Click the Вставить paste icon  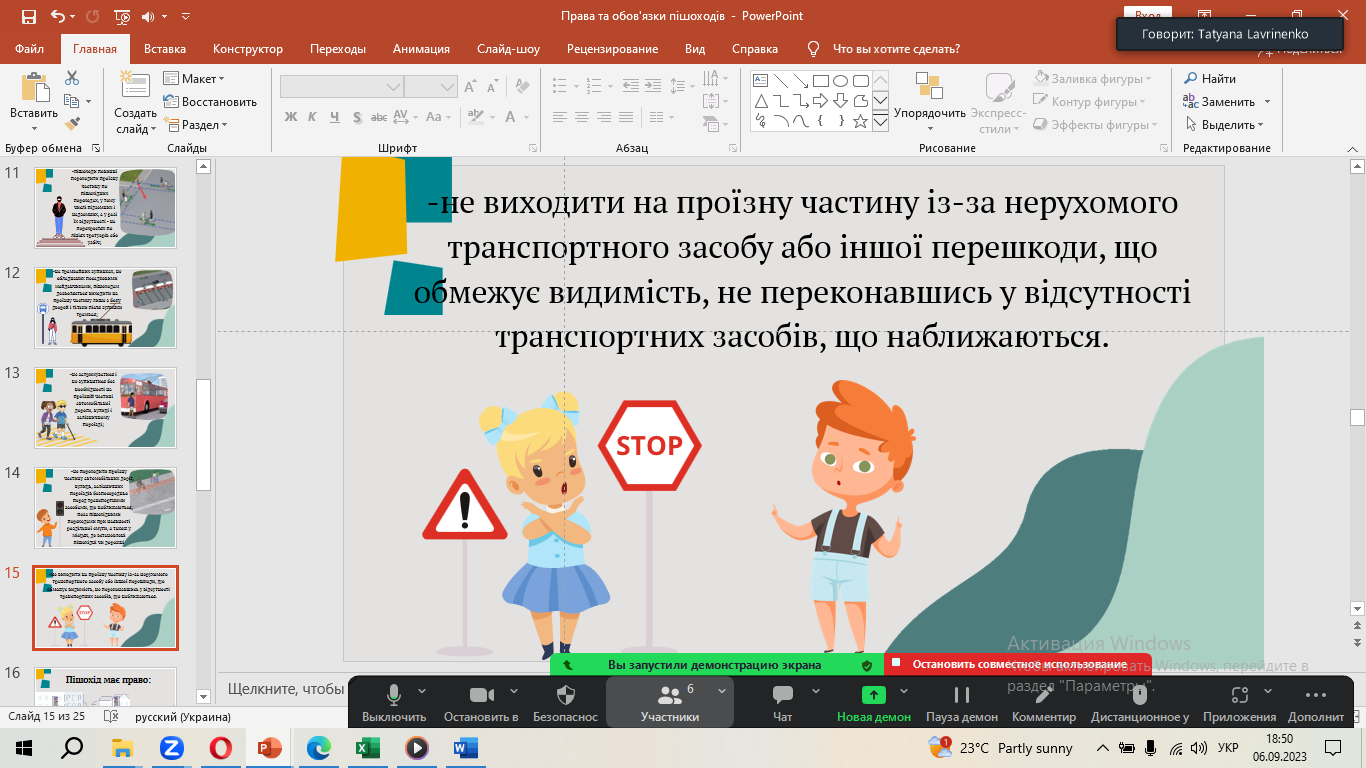pyautogui.click(x=34, y=88)
